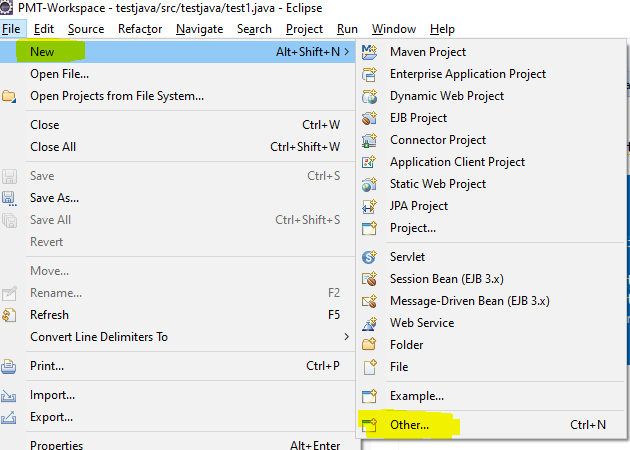Click the Other... wizard icon
Viewport: 630px width, 450px height.
[369, 425]
